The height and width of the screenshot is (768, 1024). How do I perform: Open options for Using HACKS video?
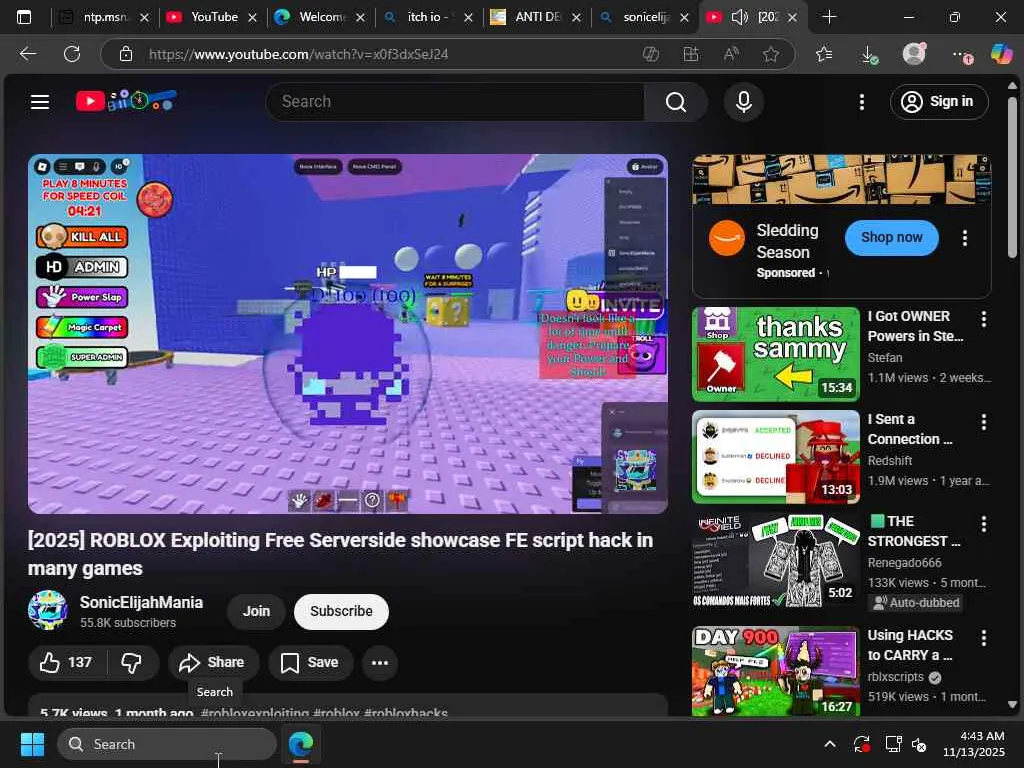[x=984, y=637]
